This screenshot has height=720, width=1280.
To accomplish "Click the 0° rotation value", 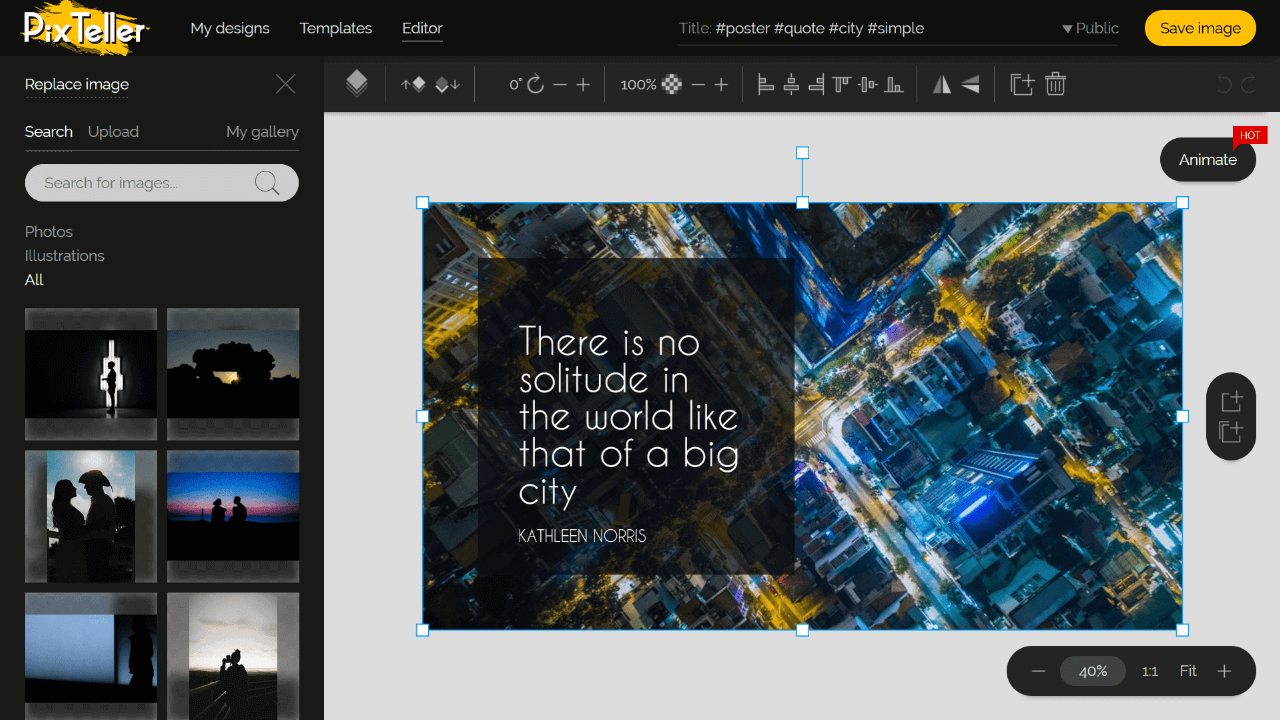I will [x=515, y=85].
